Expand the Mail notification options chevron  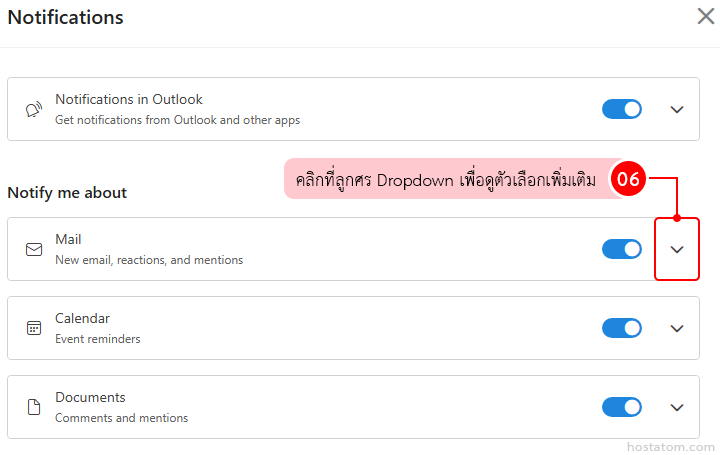(x=677, y=250)
